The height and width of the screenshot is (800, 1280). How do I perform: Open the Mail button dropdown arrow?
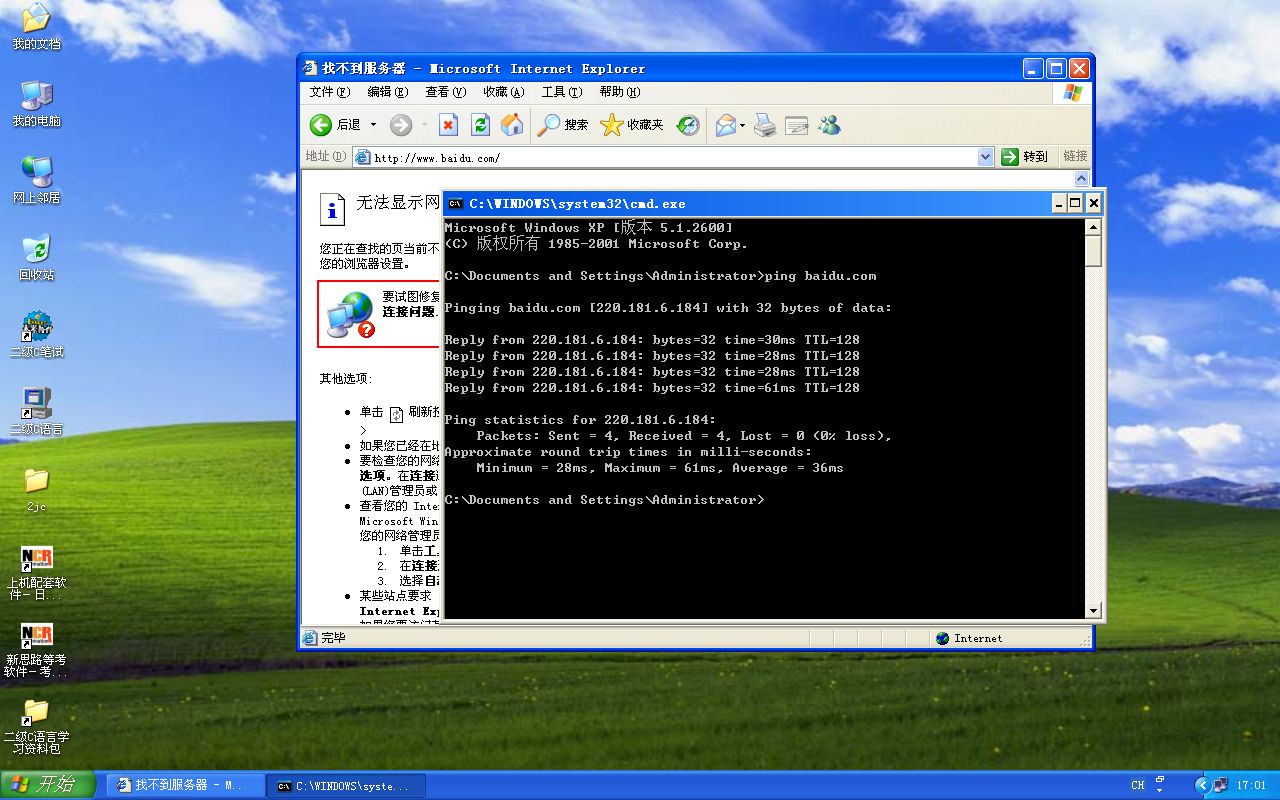(742, 125)
